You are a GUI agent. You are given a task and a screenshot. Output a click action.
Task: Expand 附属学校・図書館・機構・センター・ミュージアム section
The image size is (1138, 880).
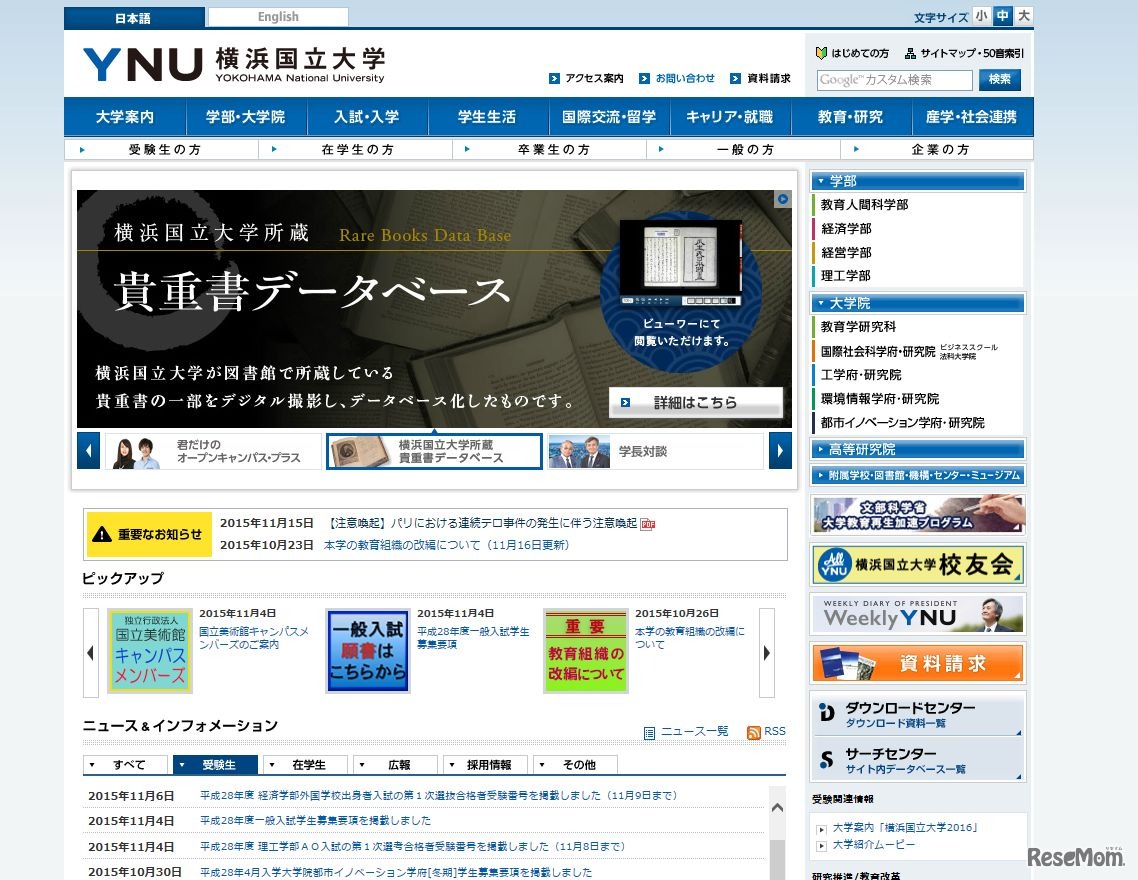[917, 475]
